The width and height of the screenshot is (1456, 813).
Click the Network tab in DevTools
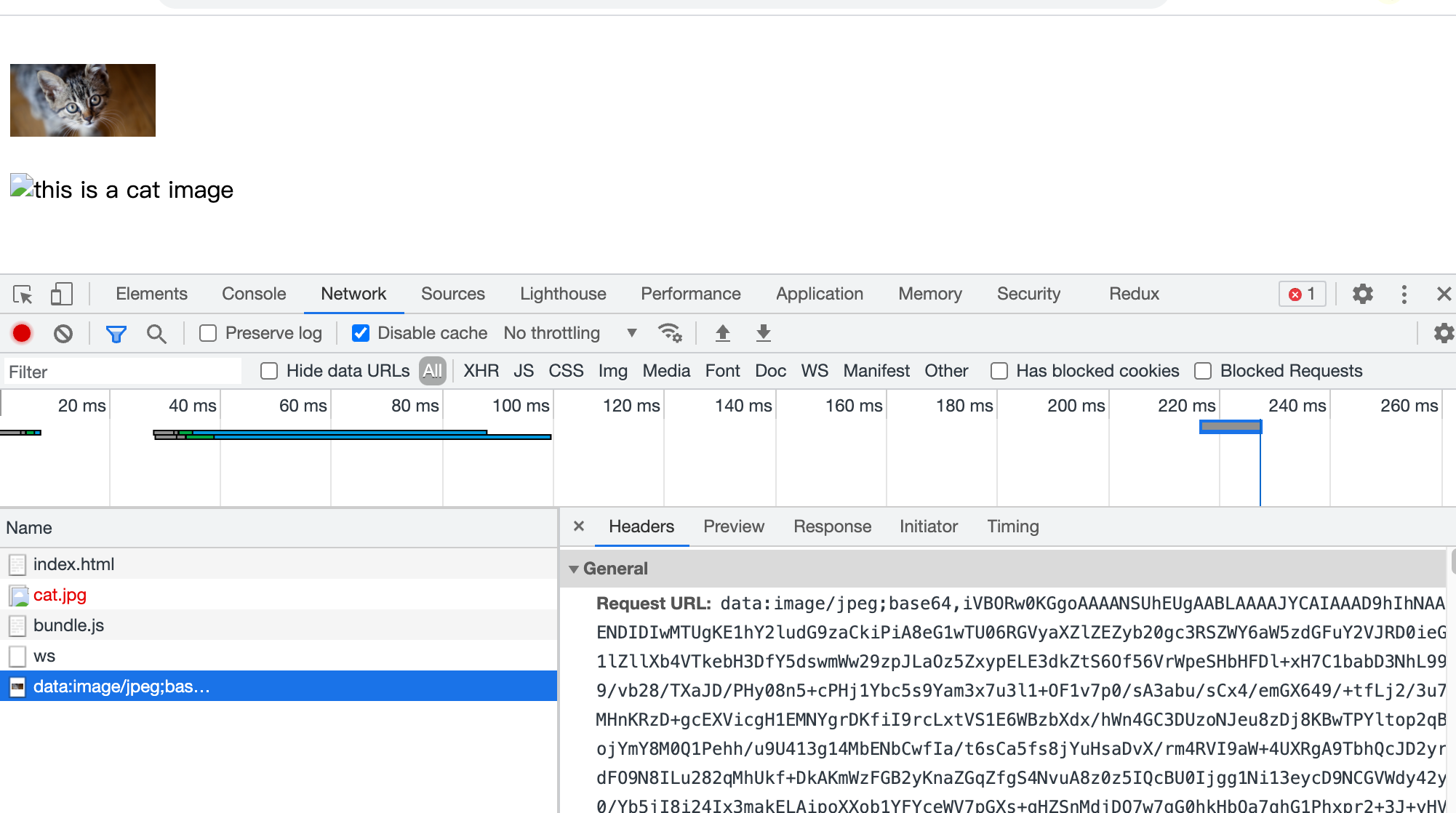pos(353,294)
